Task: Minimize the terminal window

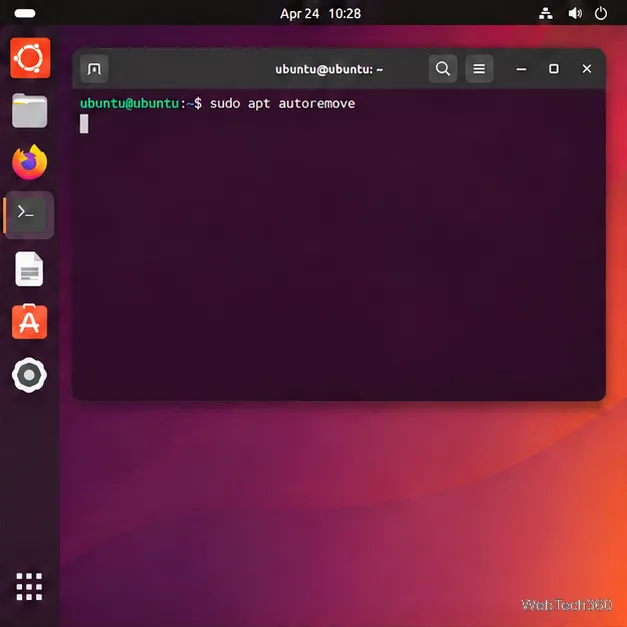Action: (521, 69)
